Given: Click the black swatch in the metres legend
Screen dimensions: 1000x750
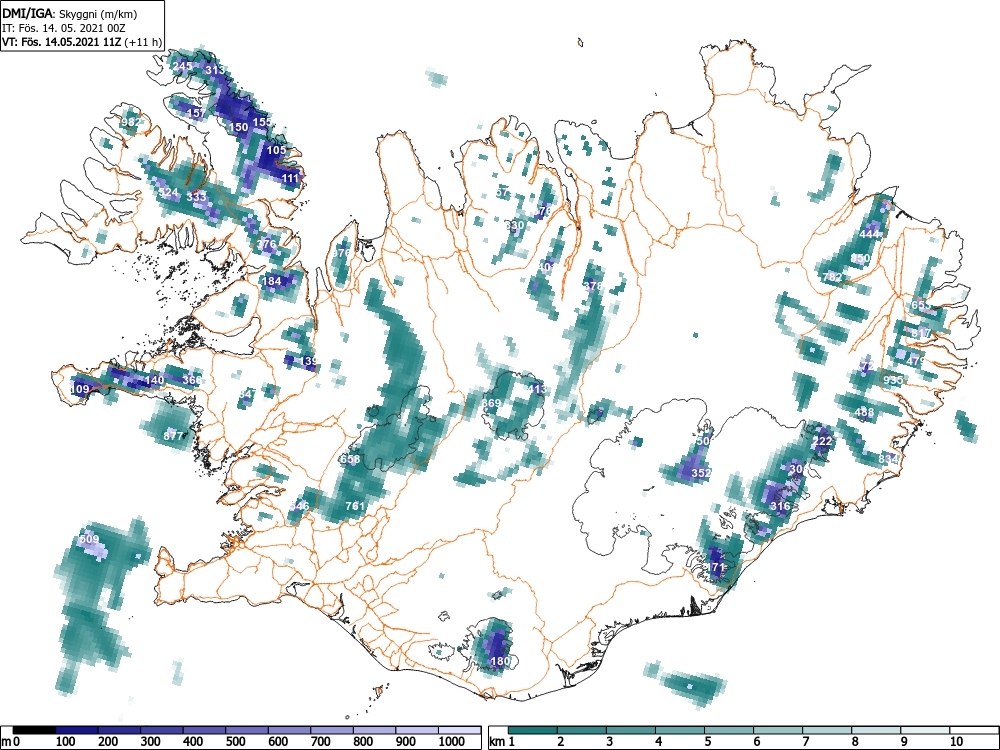Looking at the screenshot, I should [34, 730].
